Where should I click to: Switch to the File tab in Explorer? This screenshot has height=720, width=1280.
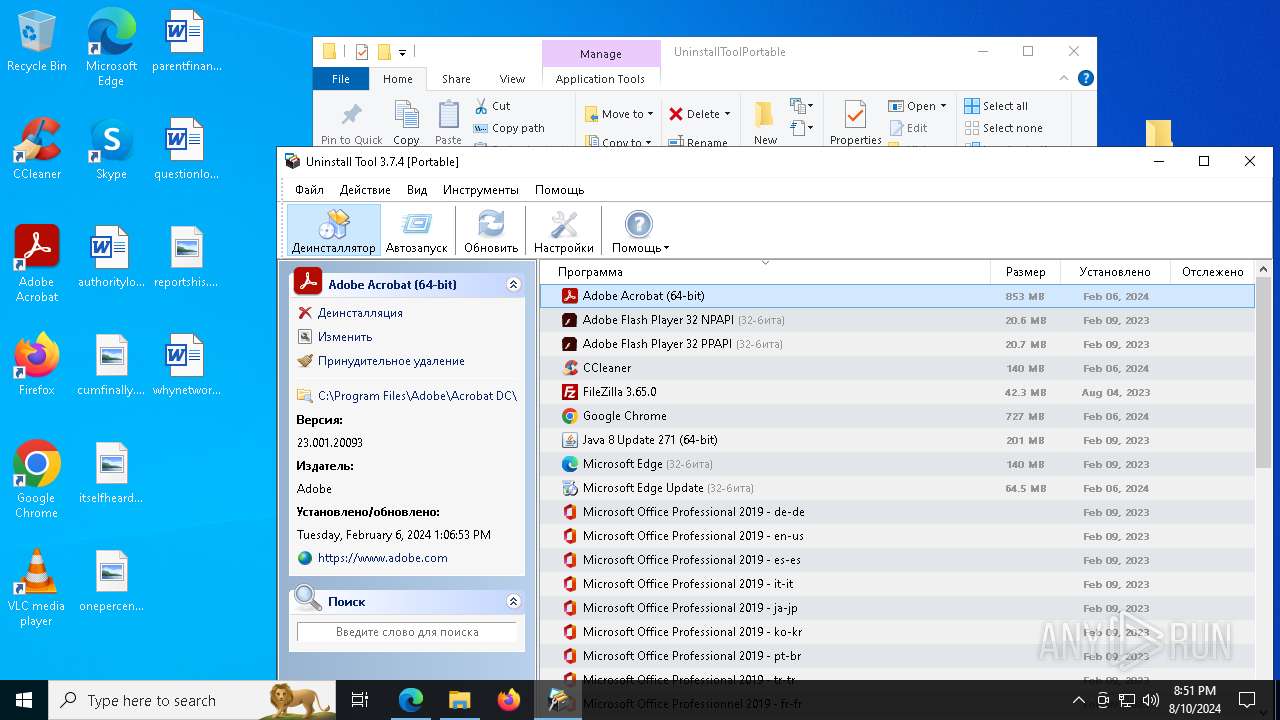tap(341, 79)
